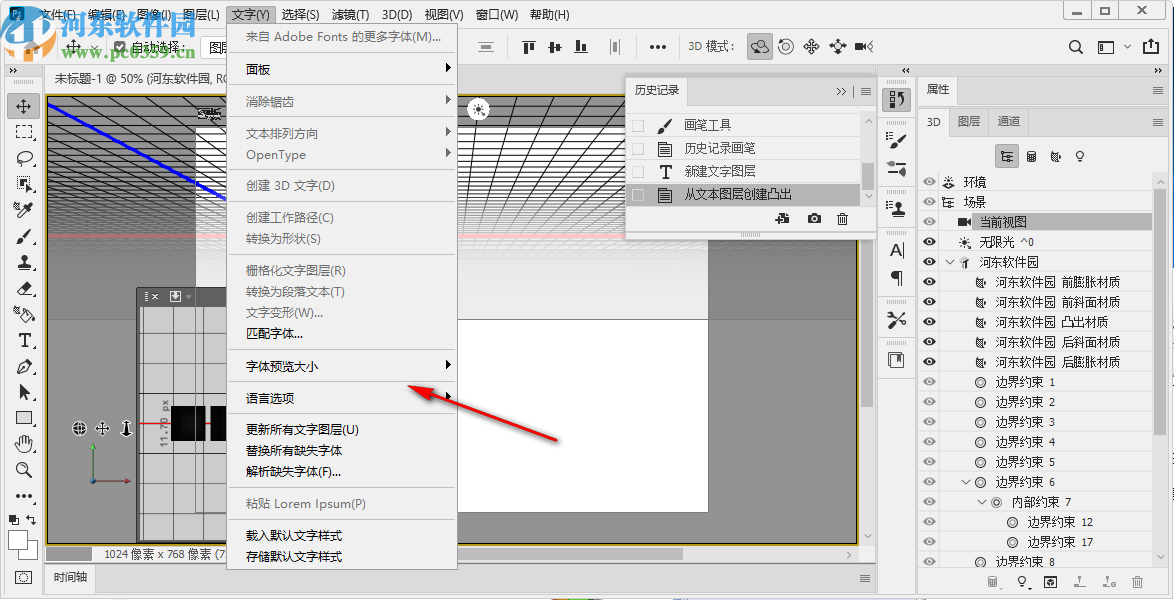Viewport: 1174px width, 600px height.
Task: Click the foreground color swatch
Action: click(x=18, y=540)
